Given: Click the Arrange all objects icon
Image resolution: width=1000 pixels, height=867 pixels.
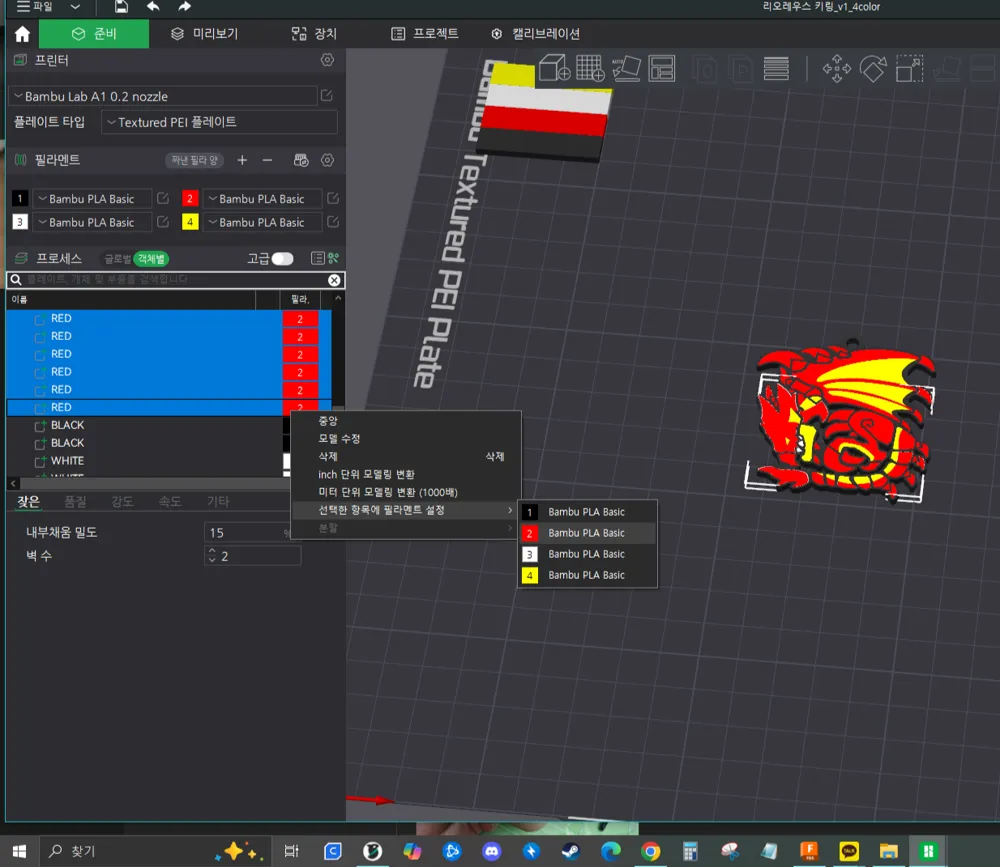Looking at the screenshot, I should [x=662, y=68].
